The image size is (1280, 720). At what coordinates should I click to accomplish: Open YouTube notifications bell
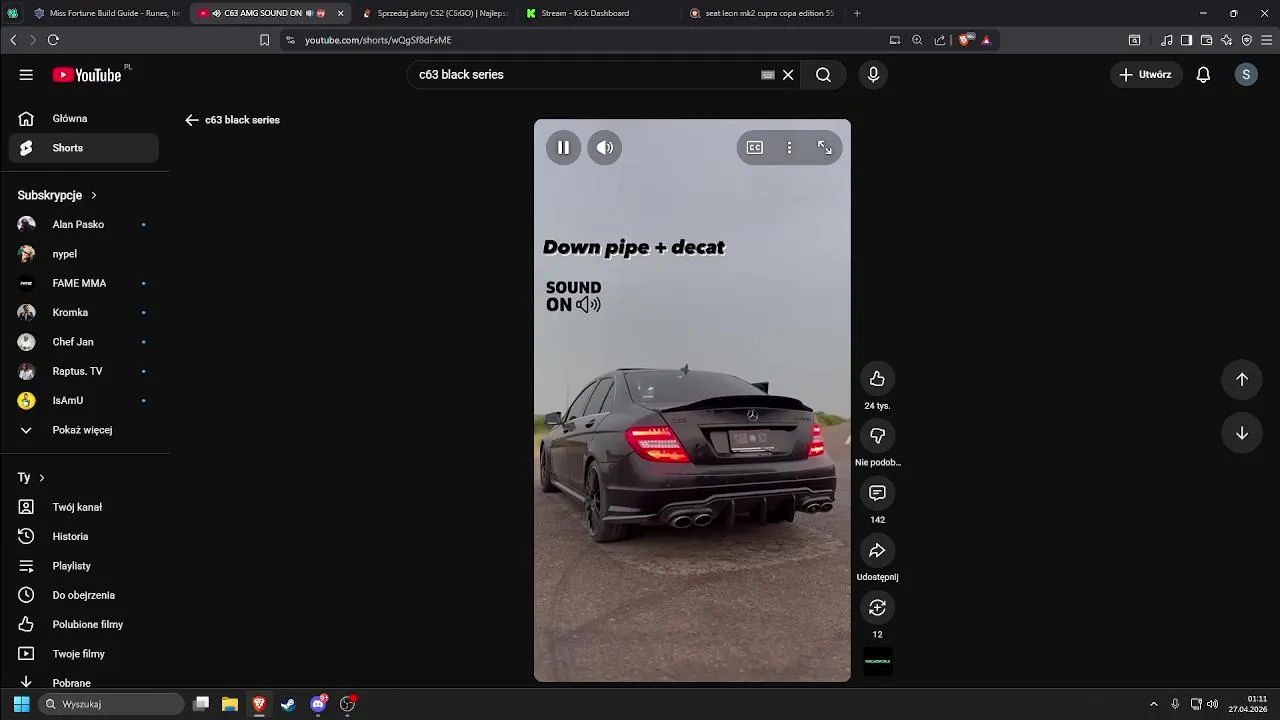tap(1203, 75)
